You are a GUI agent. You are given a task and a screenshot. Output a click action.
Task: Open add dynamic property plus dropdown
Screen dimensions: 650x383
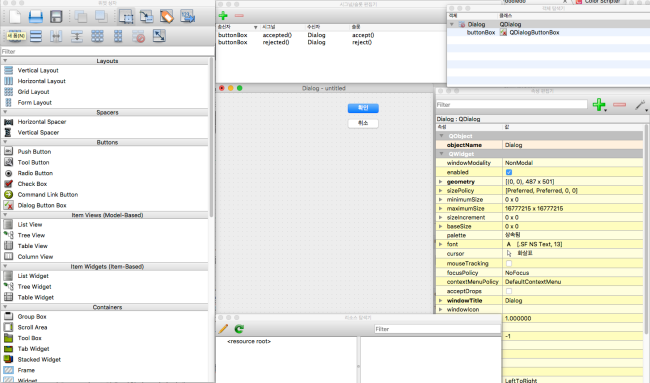tap(599, 105)
